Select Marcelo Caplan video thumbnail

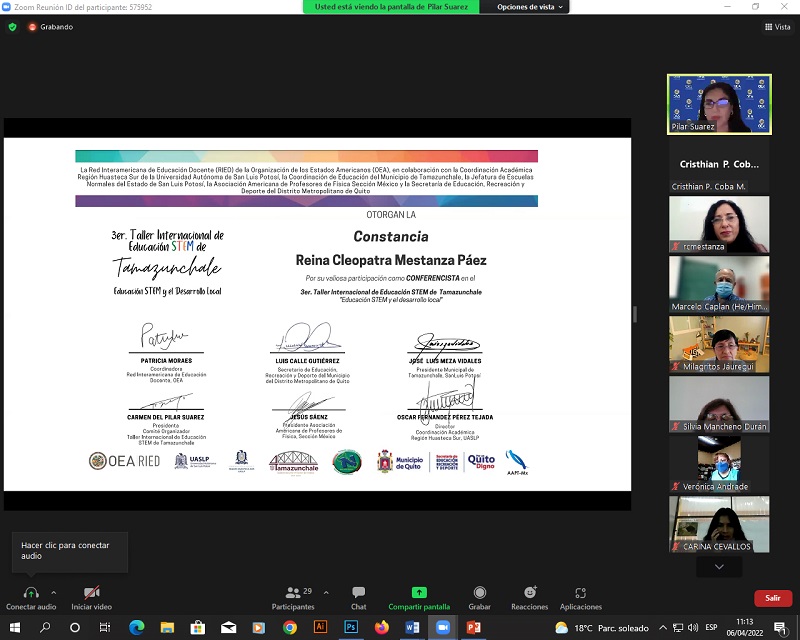[719, 285]
